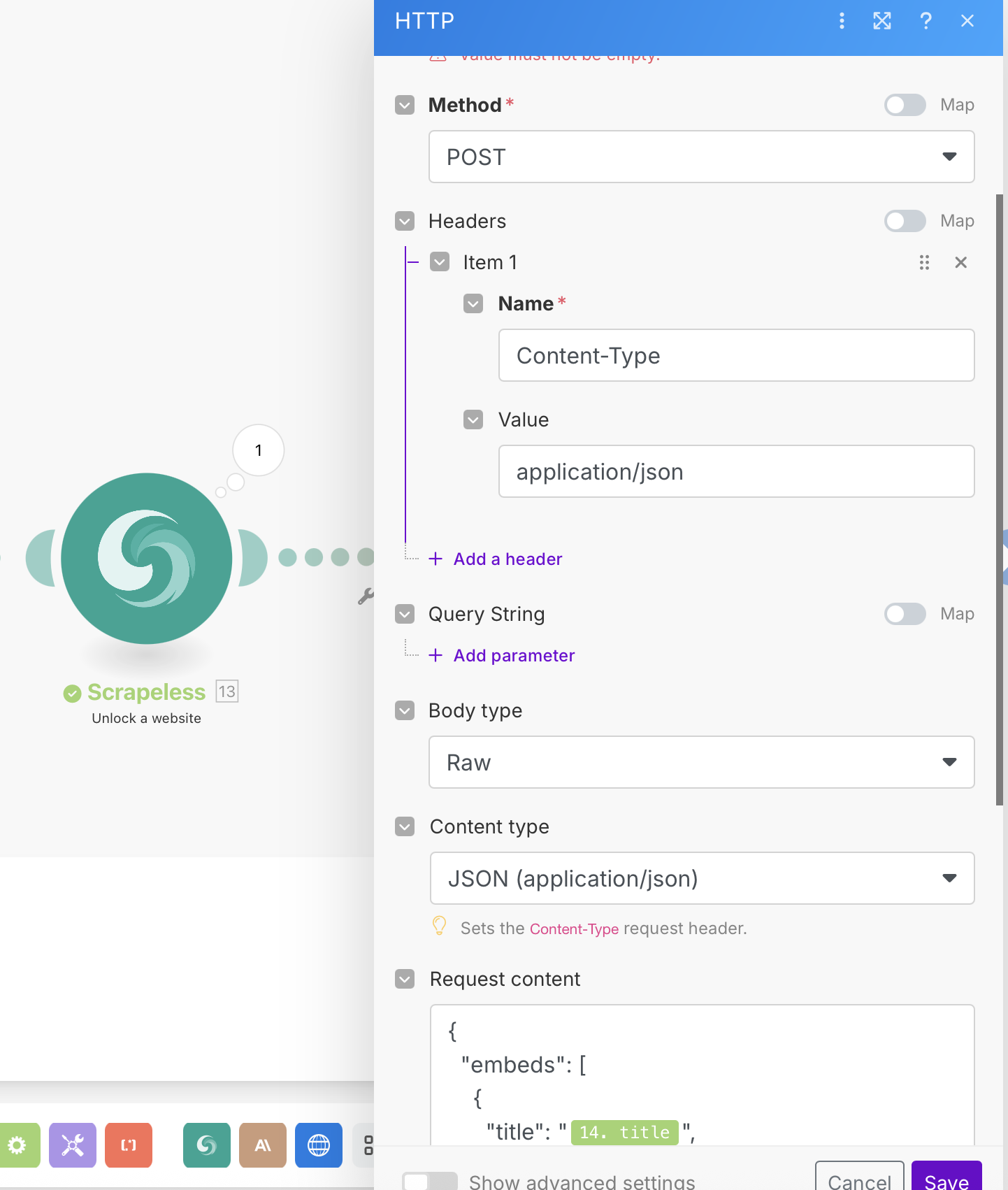
Task: Open the purple Tools module
Action: pyautogui.click(x=73, y=1145)
